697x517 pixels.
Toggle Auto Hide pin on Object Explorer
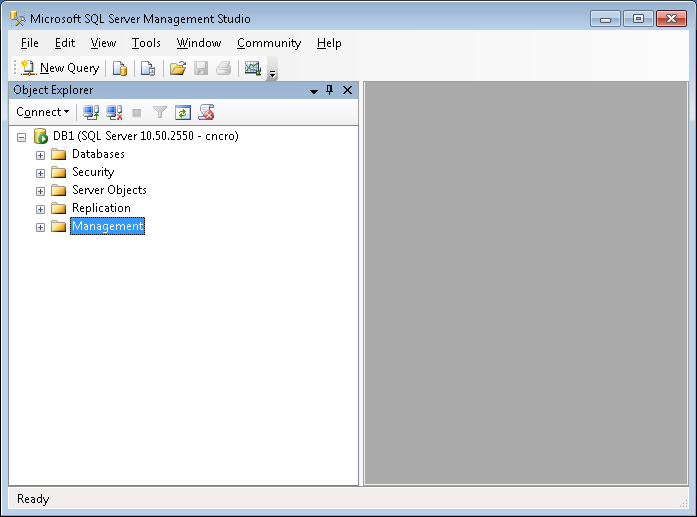point(329,90)
